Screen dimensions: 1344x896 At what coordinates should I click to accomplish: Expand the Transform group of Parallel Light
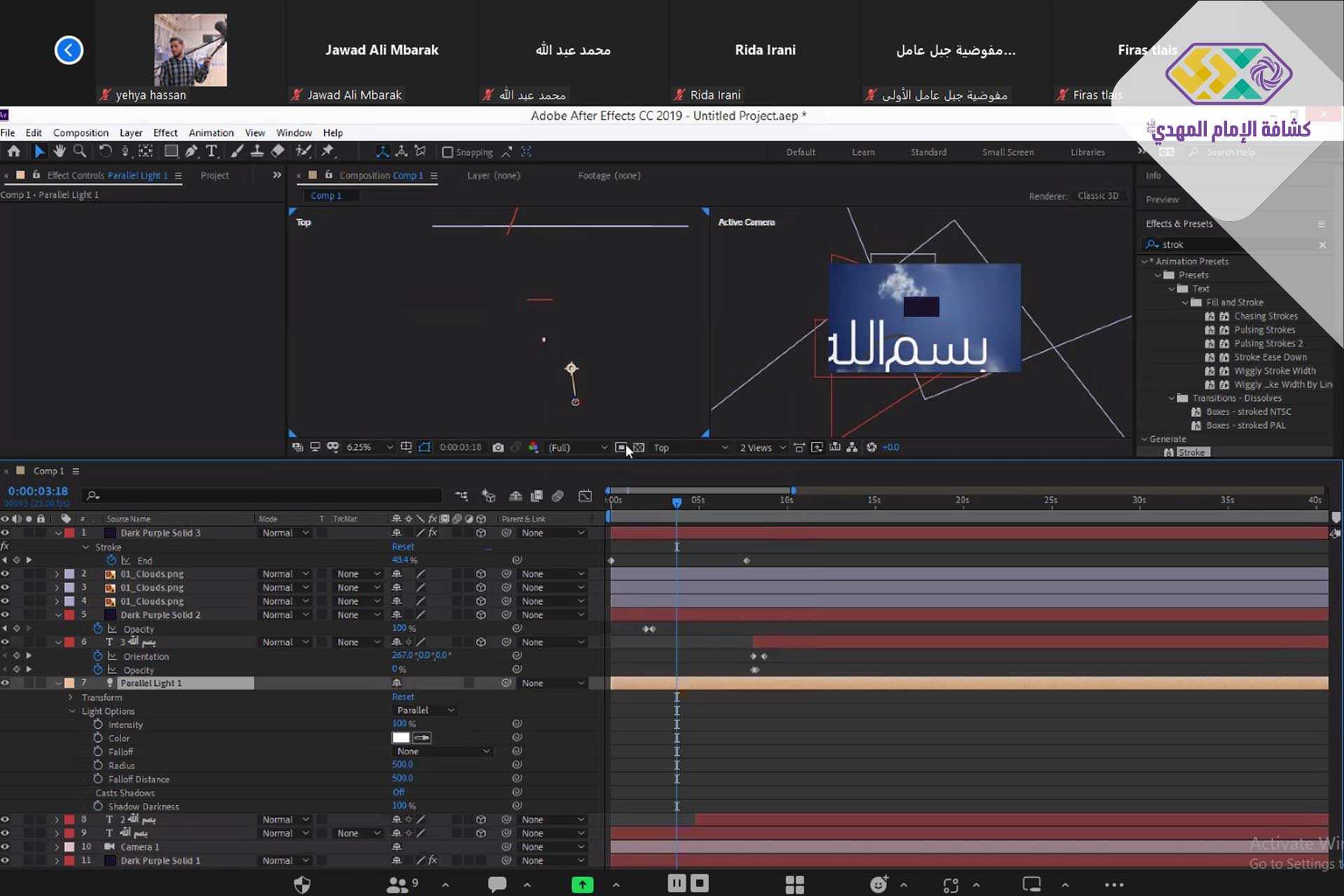click(71, 697)
